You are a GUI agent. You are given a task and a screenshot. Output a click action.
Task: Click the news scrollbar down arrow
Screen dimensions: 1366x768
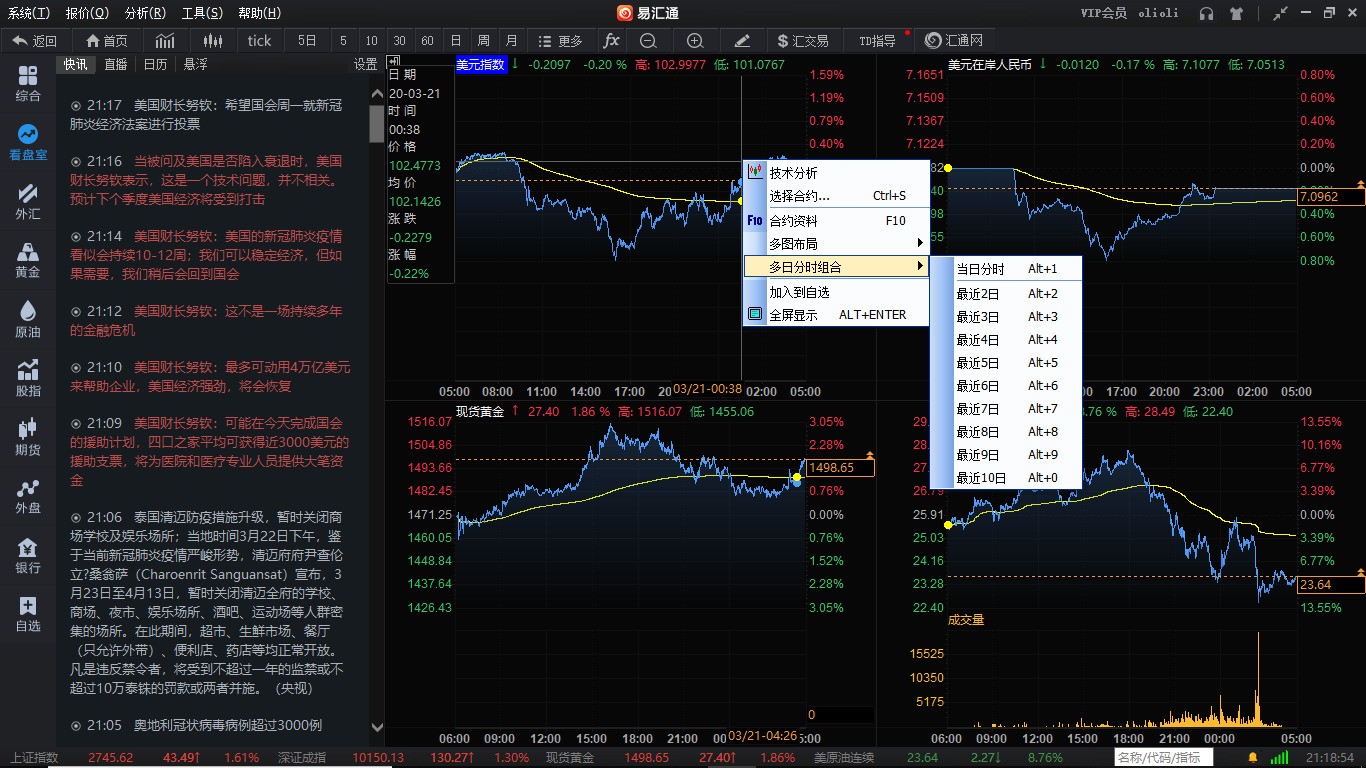coord(377,728)
